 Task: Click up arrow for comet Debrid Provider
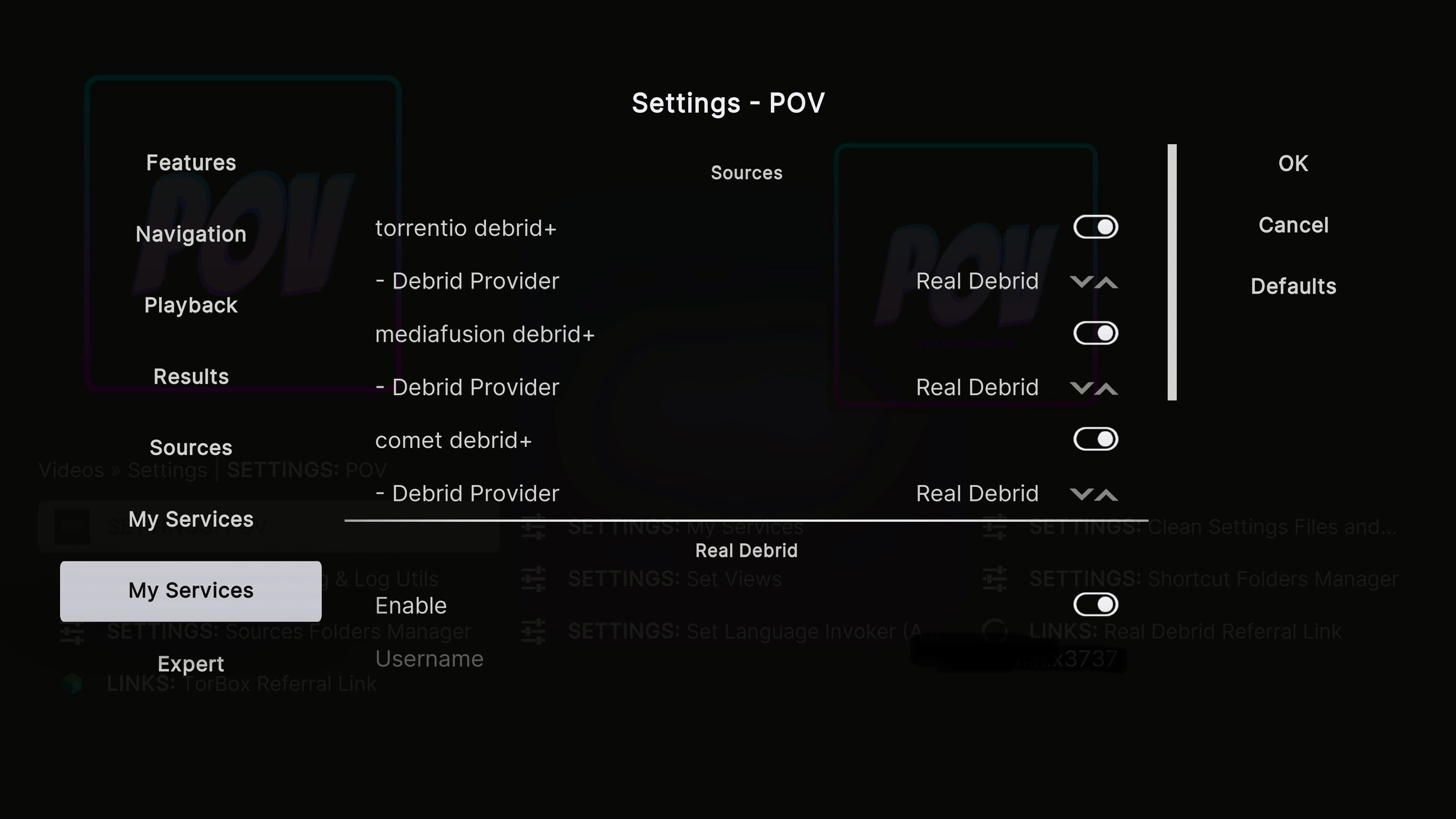pos(1106,494)
